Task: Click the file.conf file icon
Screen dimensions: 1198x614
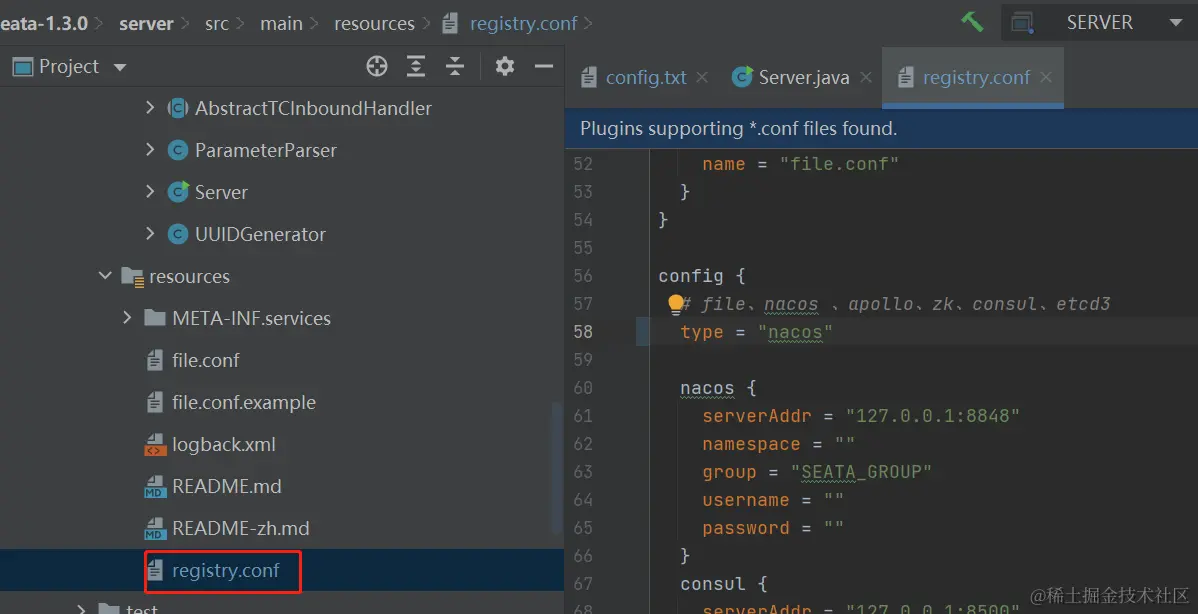Action: (155, 360)
